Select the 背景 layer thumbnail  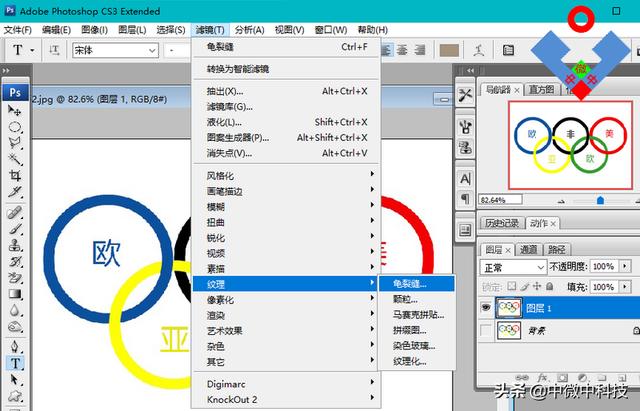[x=509, y=330]
